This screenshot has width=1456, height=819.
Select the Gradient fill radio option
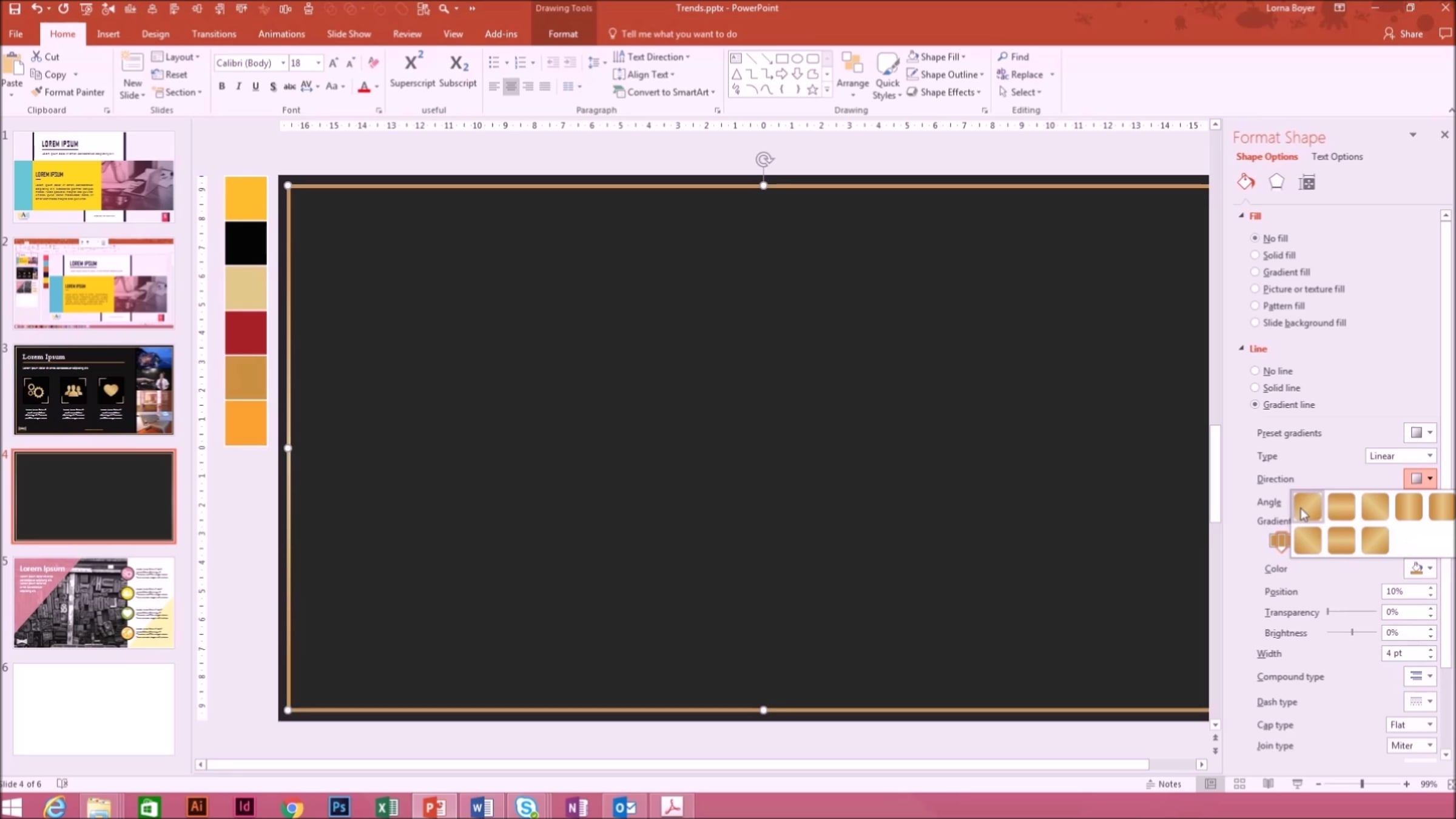[1255, 272]
